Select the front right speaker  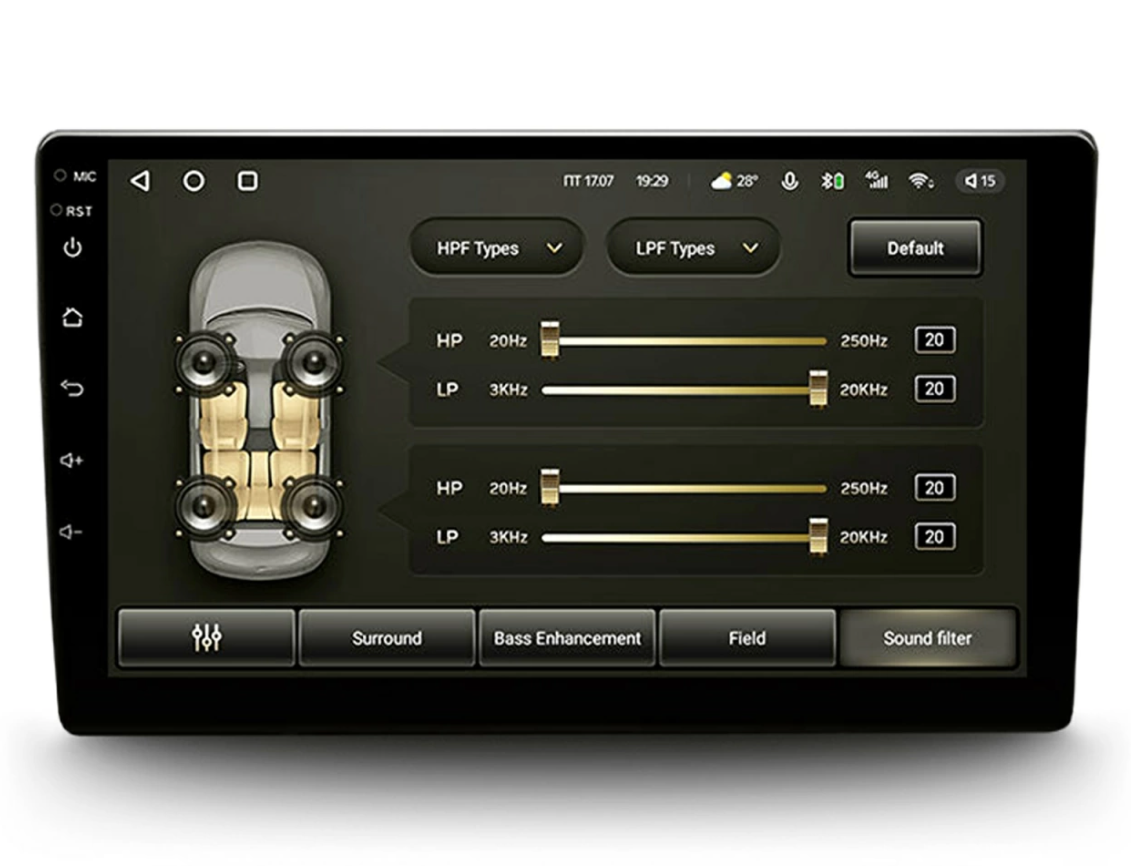(312, 362)
